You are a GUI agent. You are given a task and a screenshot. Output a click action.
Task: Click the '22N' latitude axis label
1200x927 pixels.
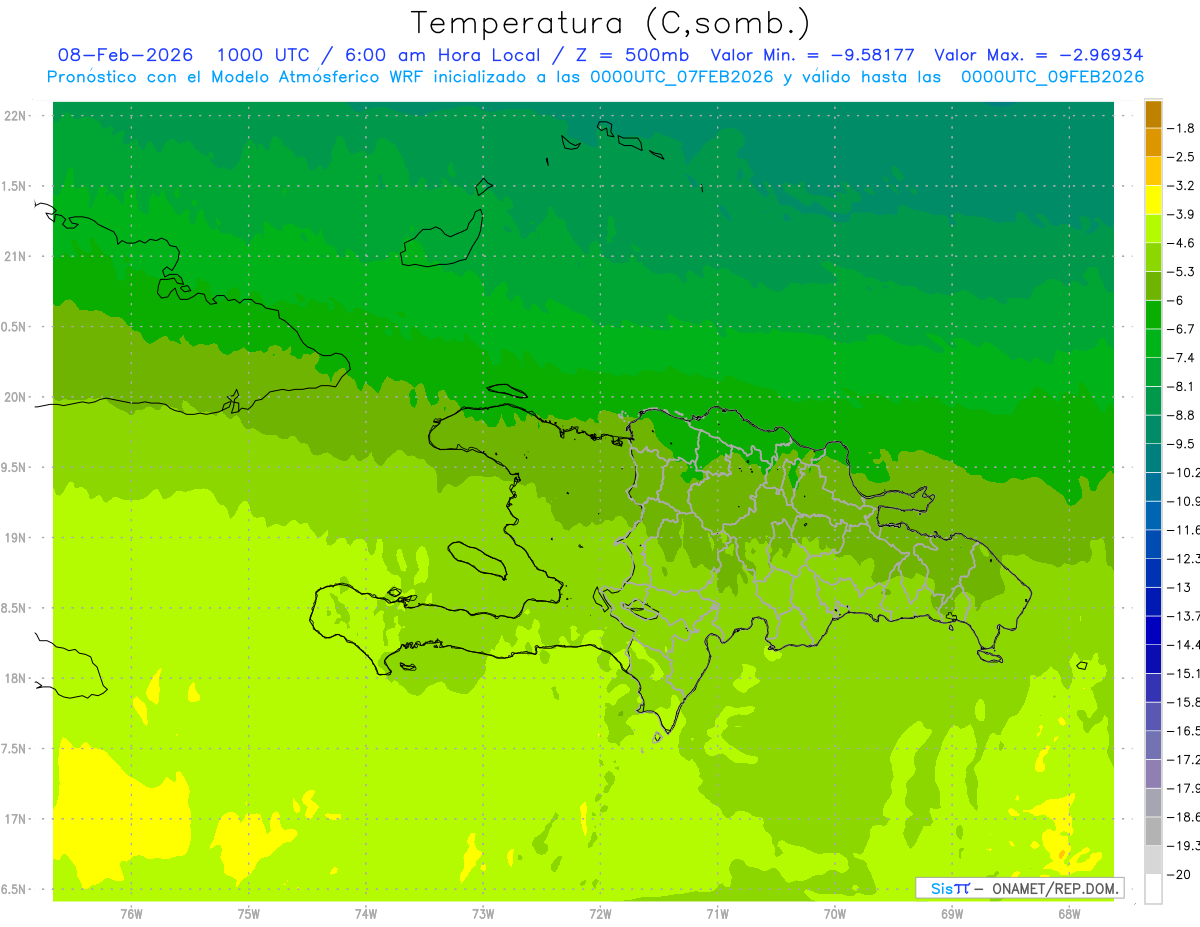(x=17, y=116)
